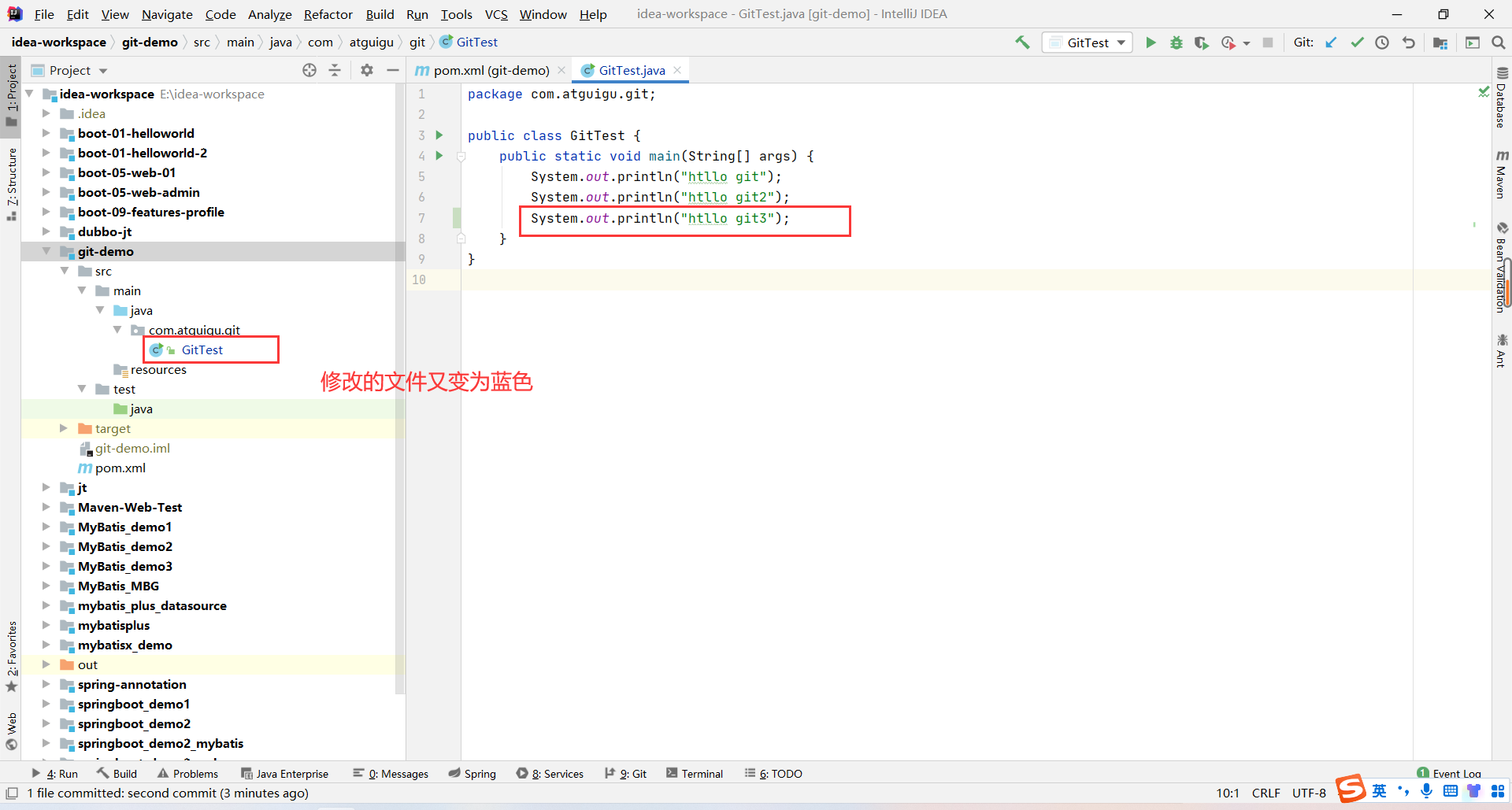Show Git history via the clock icon
This screenshot has height=810, width=1512.
point(1382,43)
